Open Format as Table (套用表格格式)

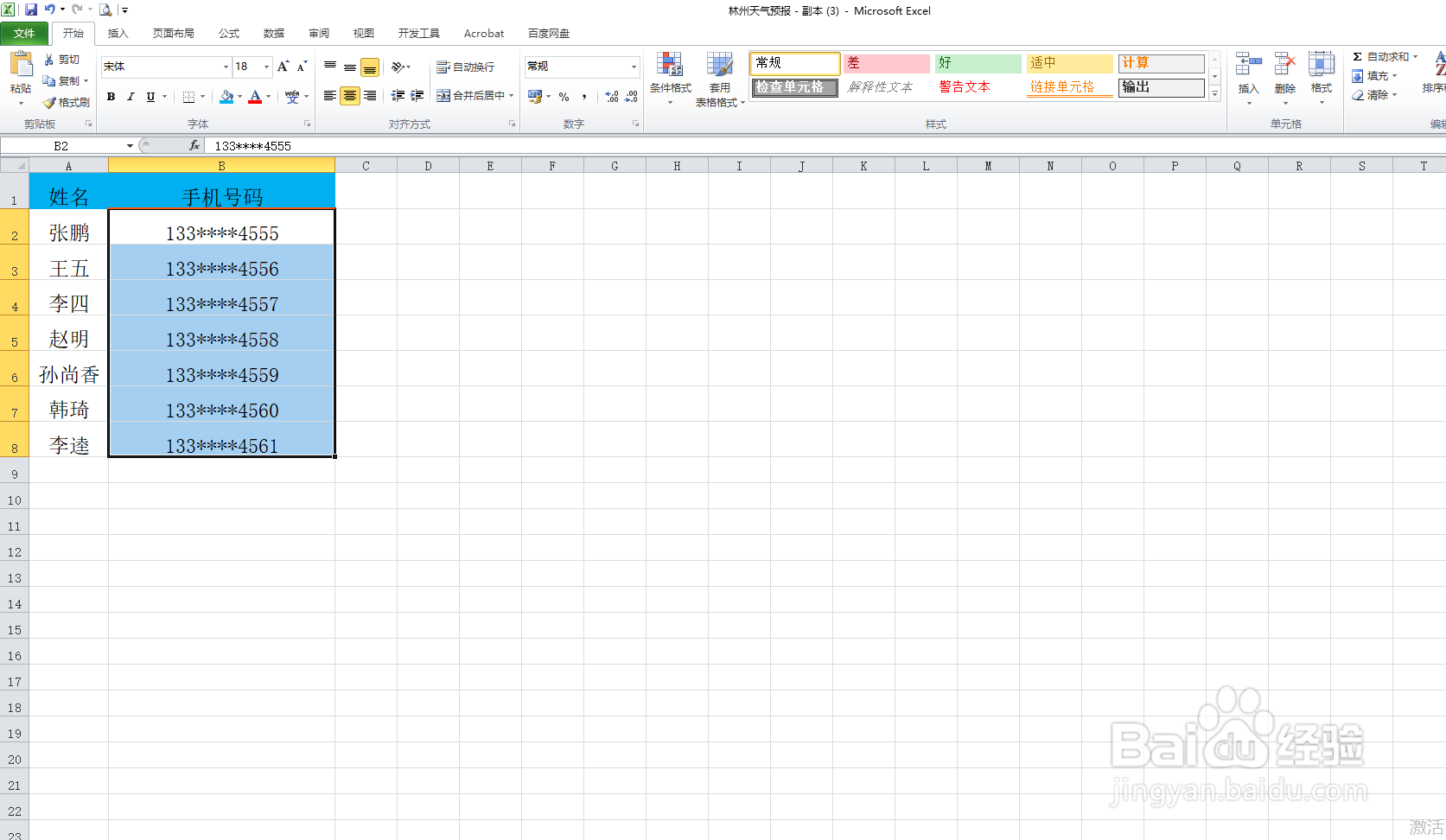[x=719, y=80]
